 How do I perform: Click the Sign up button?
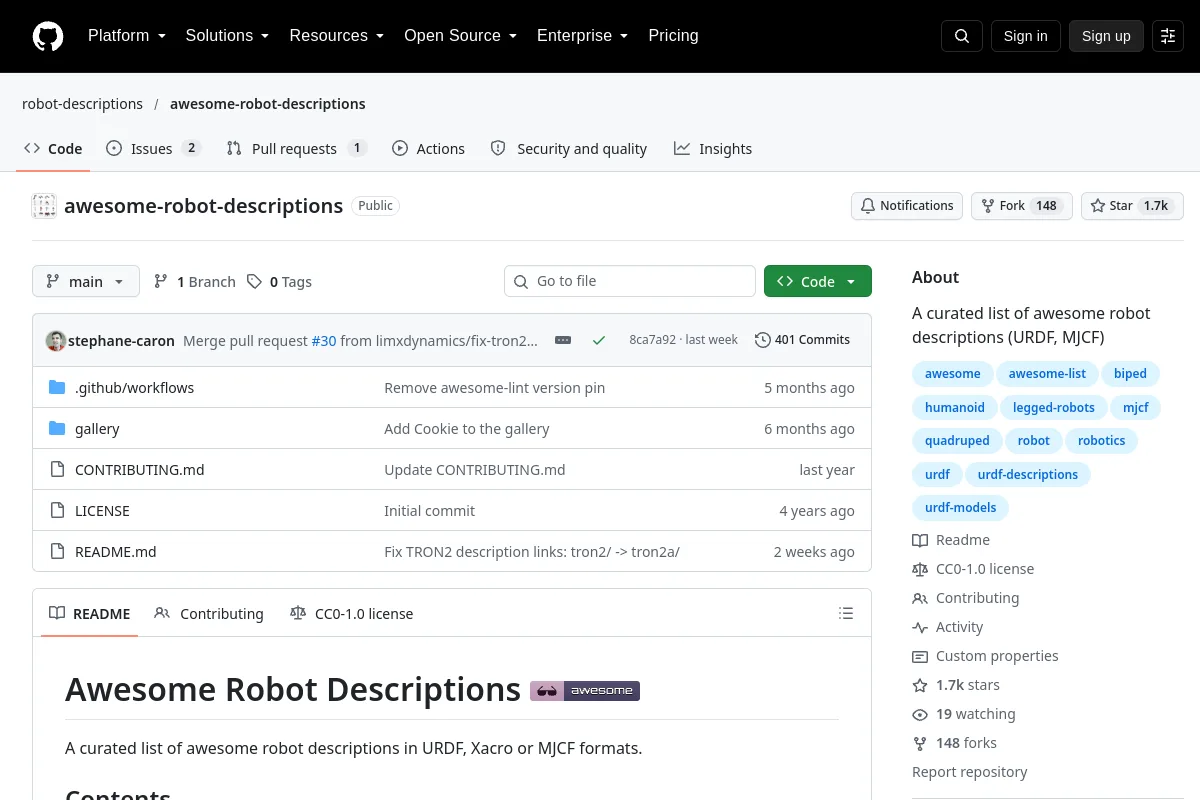coord(1106,36)
